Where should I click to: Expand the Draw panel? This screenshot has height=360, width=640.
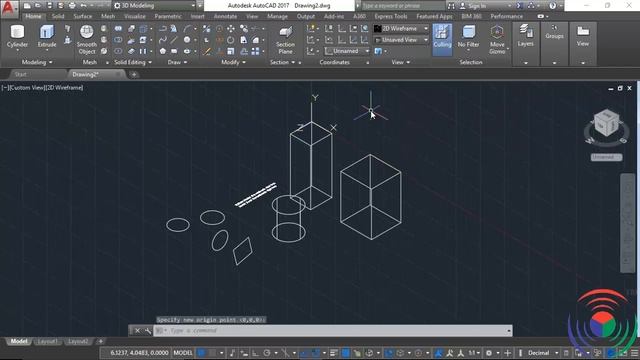pos(177,62)
